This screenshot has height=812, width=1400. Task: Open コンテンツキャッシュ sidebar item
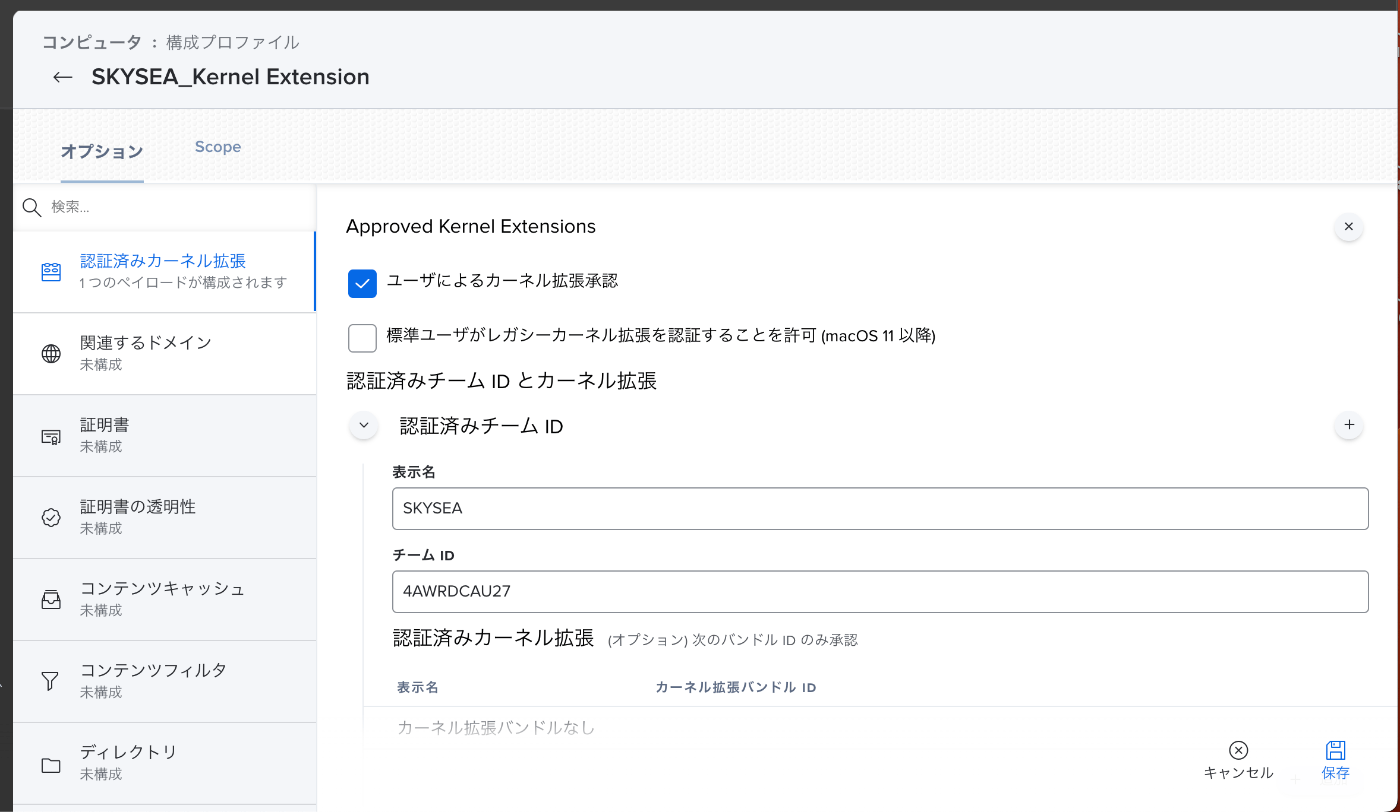point(164,600)
